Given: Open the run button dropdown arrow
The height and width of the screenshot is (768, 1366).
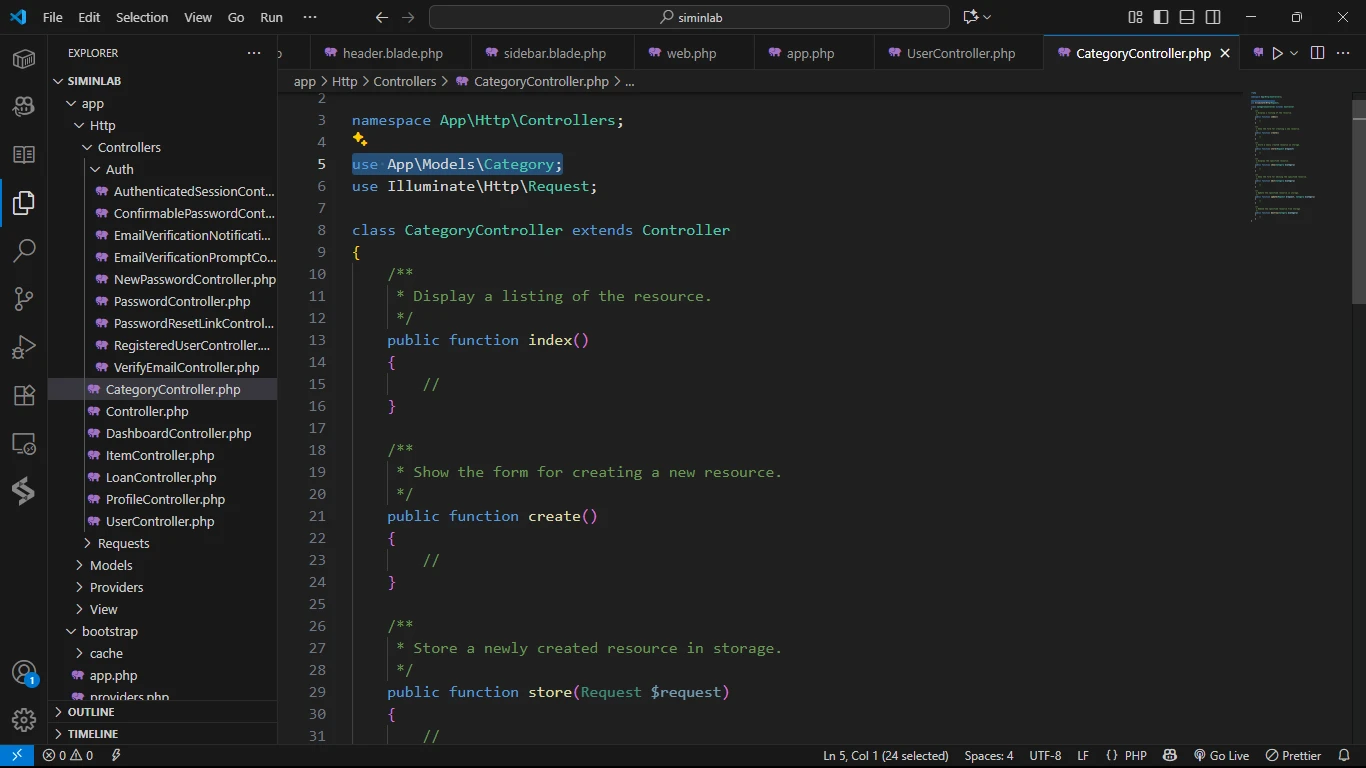Looking at the screenshot, I should coord(1294,53).
